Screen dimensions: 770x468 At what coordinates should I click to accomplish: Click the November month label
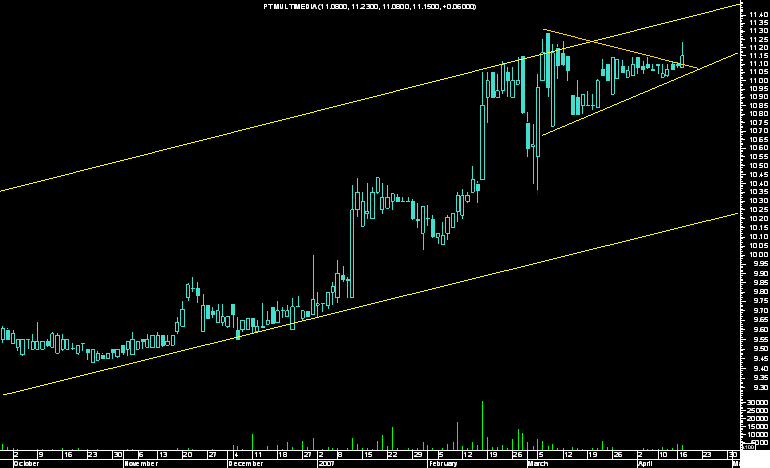[141, 464]
